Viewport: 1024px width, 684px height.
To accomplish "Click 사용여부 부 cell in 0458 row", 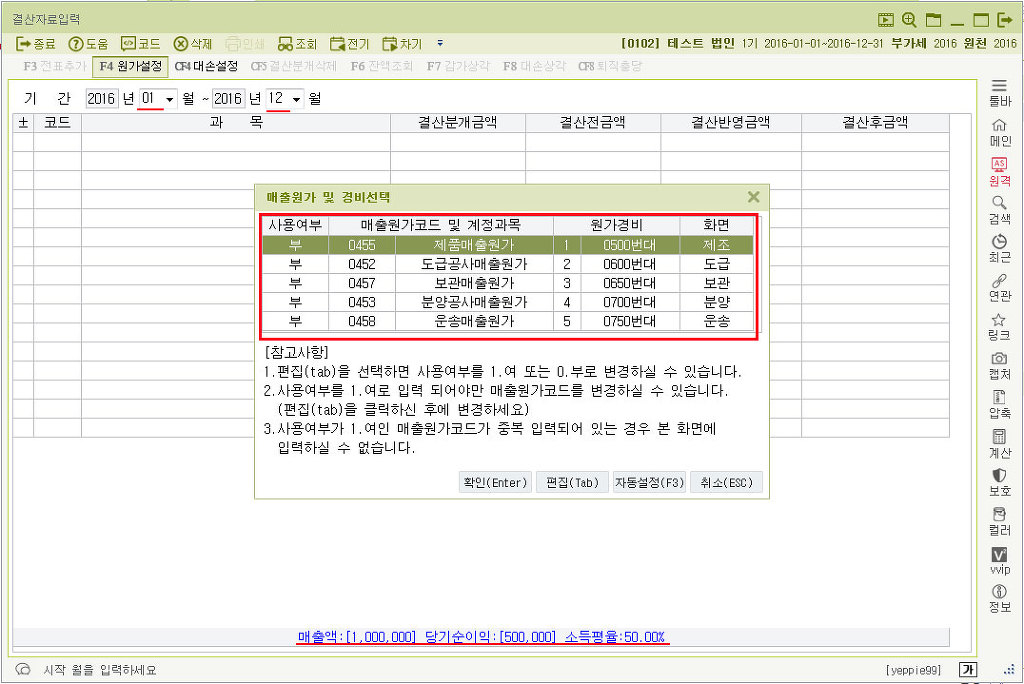I will (296, 321).
